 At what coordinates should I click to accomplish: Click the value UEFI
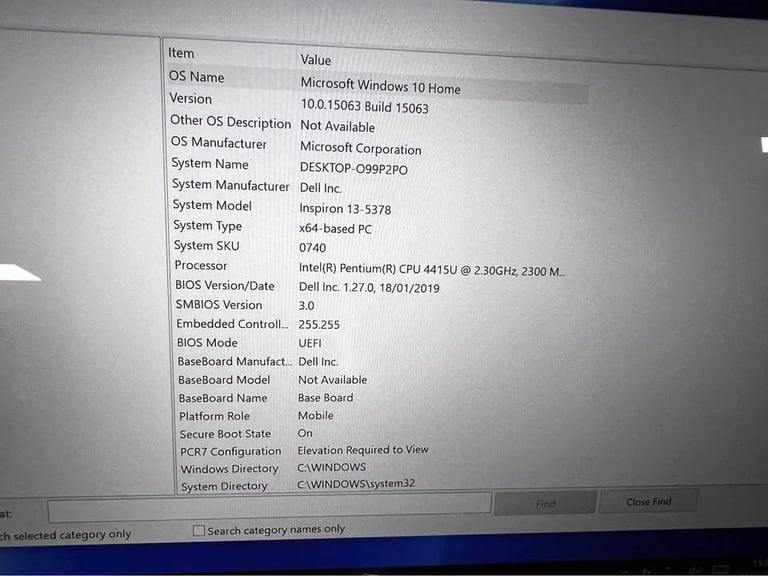tap(310, 343)
